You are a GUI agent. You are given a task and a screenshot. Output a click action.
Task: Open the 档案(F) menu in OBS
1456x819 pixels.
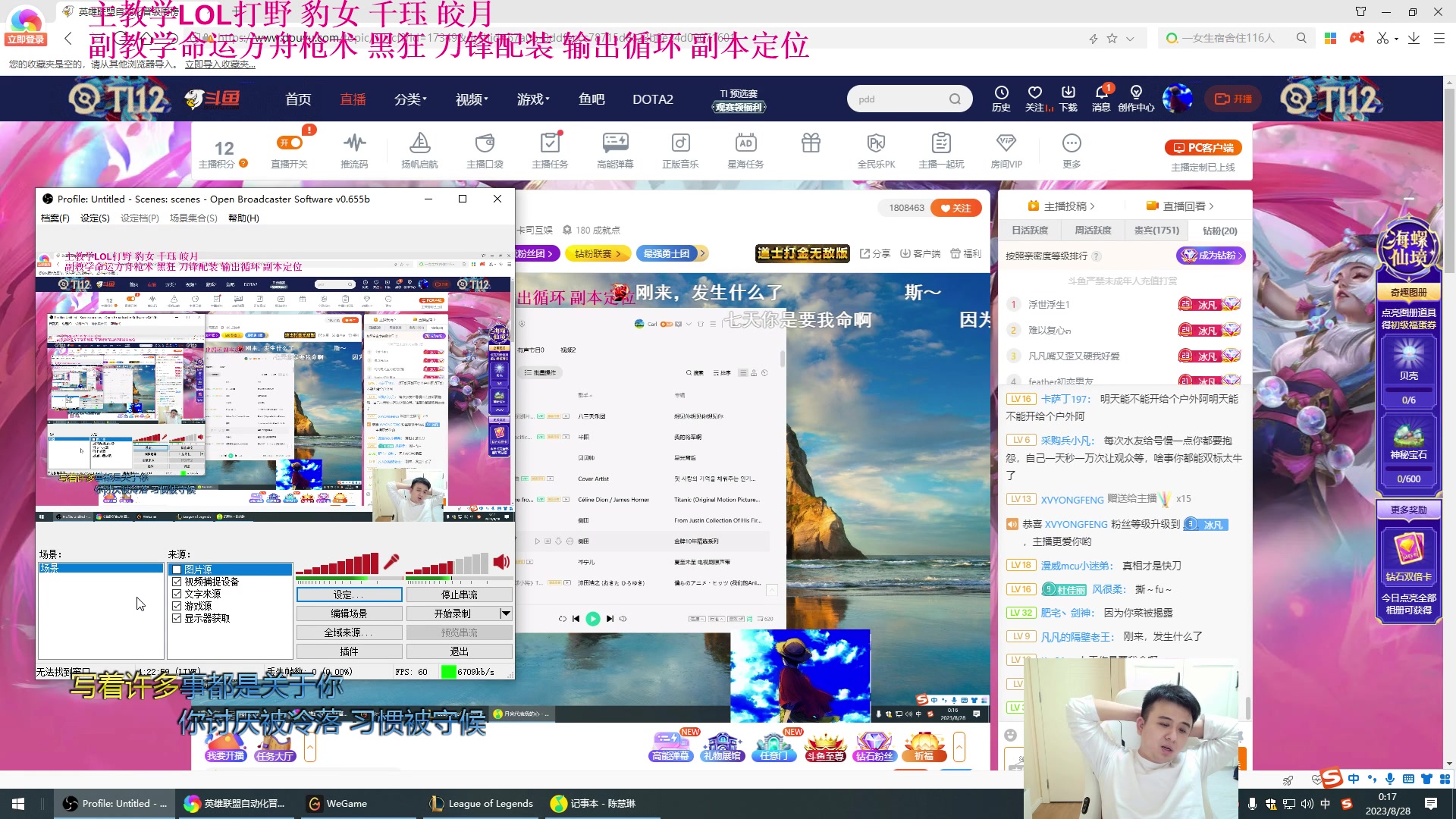[x=55, y=218]
